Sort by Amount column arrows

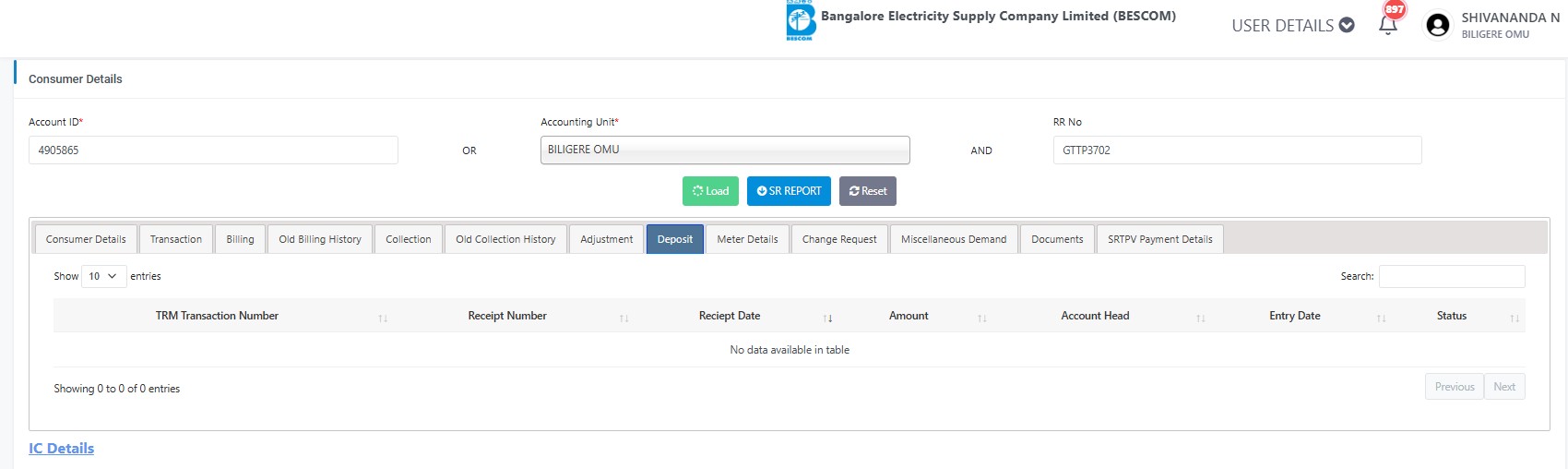pos(982,318)
